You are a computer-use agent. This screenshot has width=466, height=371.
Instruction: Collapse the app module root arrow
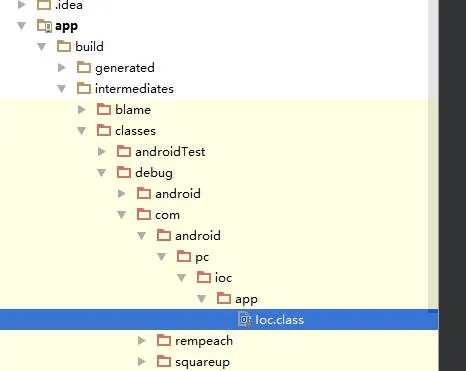(22, 26)
